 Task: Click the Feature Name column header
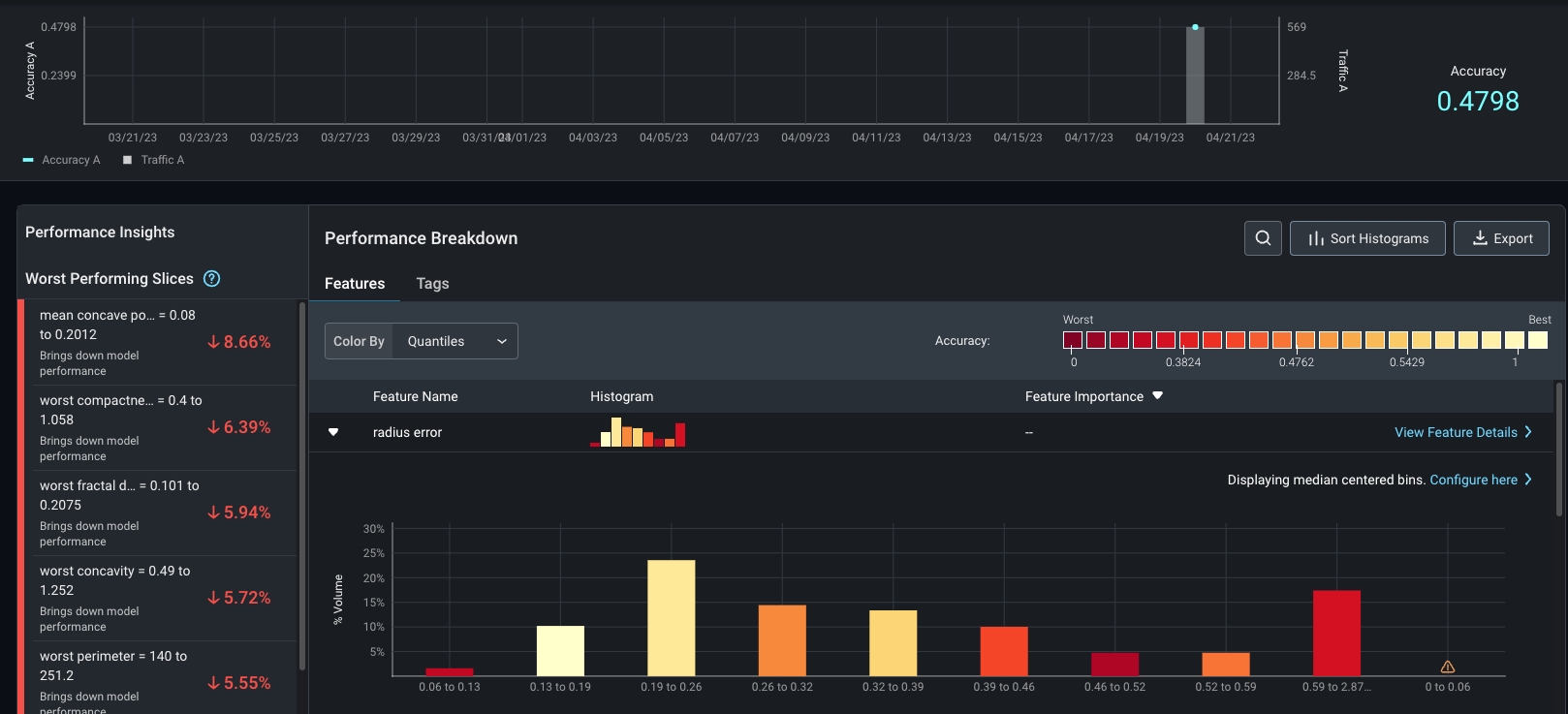pos(416,396)
